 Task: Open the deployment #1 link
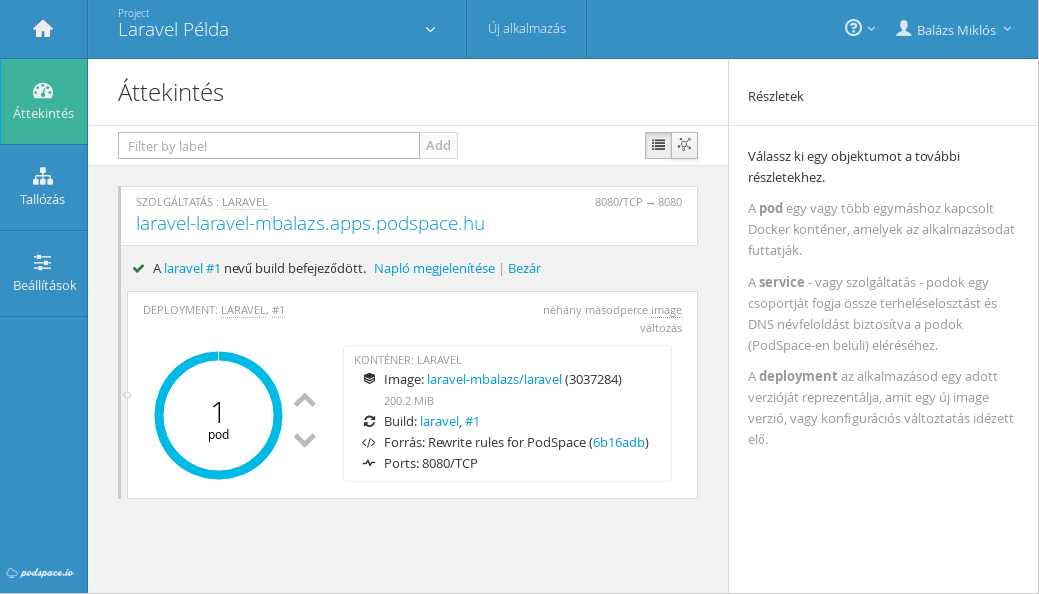(278, 310)
